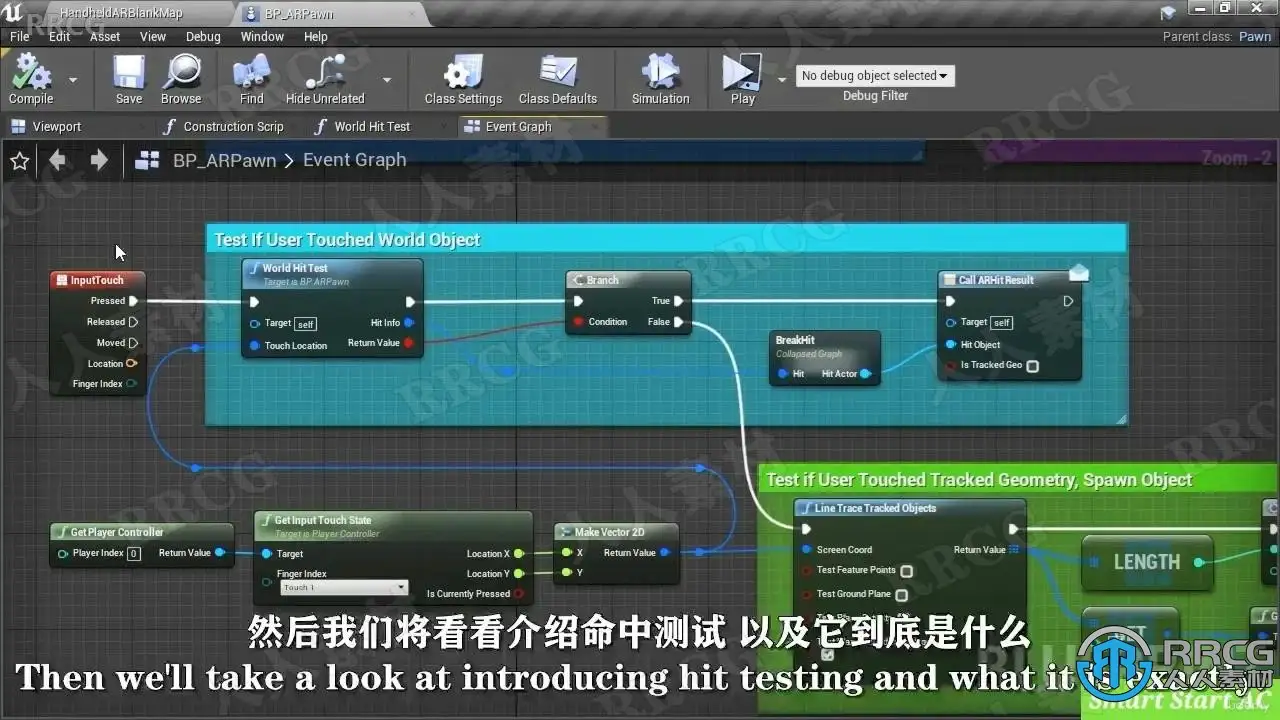Open Compile options dropdown arrow

pyautogui.click(x=72, y=80)
